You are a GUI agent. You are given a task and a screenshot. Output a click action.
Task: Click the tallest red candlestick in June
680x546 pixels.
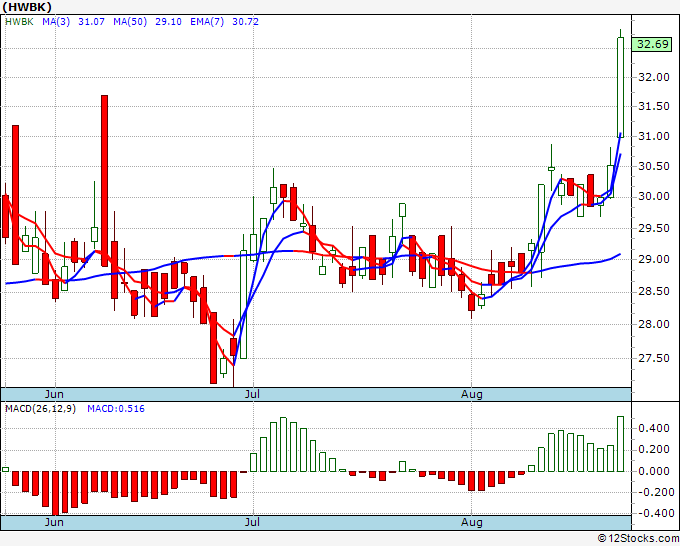[x=105, y=181]
